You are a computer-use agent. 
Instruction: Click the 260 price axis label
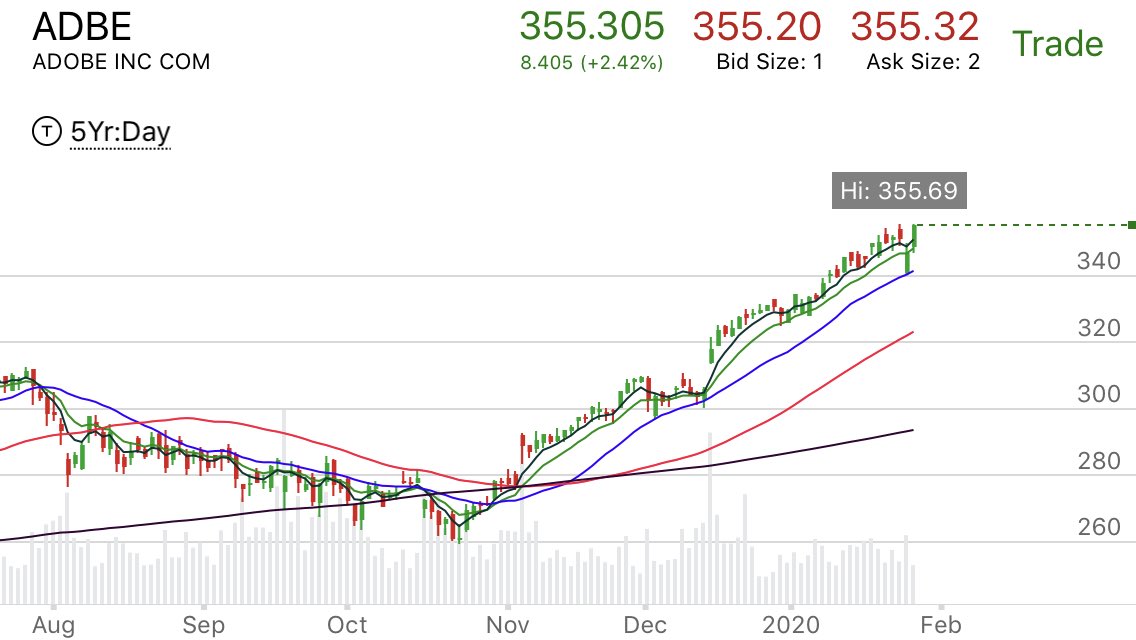coord(1098,526)
